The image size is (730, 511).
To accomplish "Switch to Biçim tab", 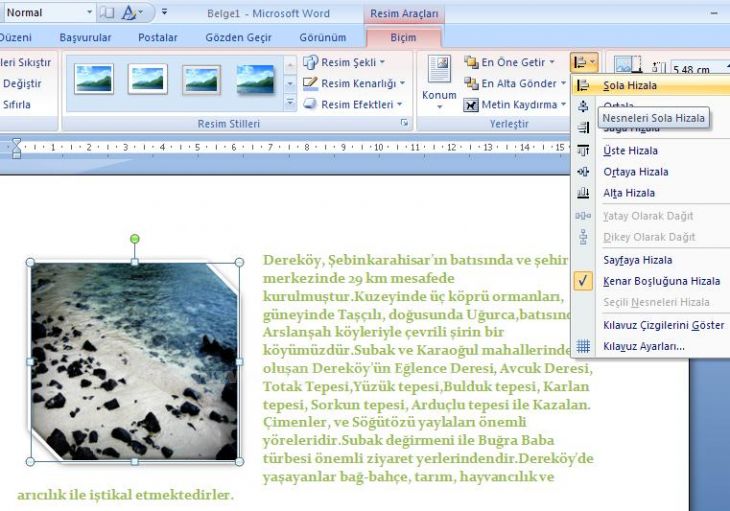I will (x=403, y=37).
